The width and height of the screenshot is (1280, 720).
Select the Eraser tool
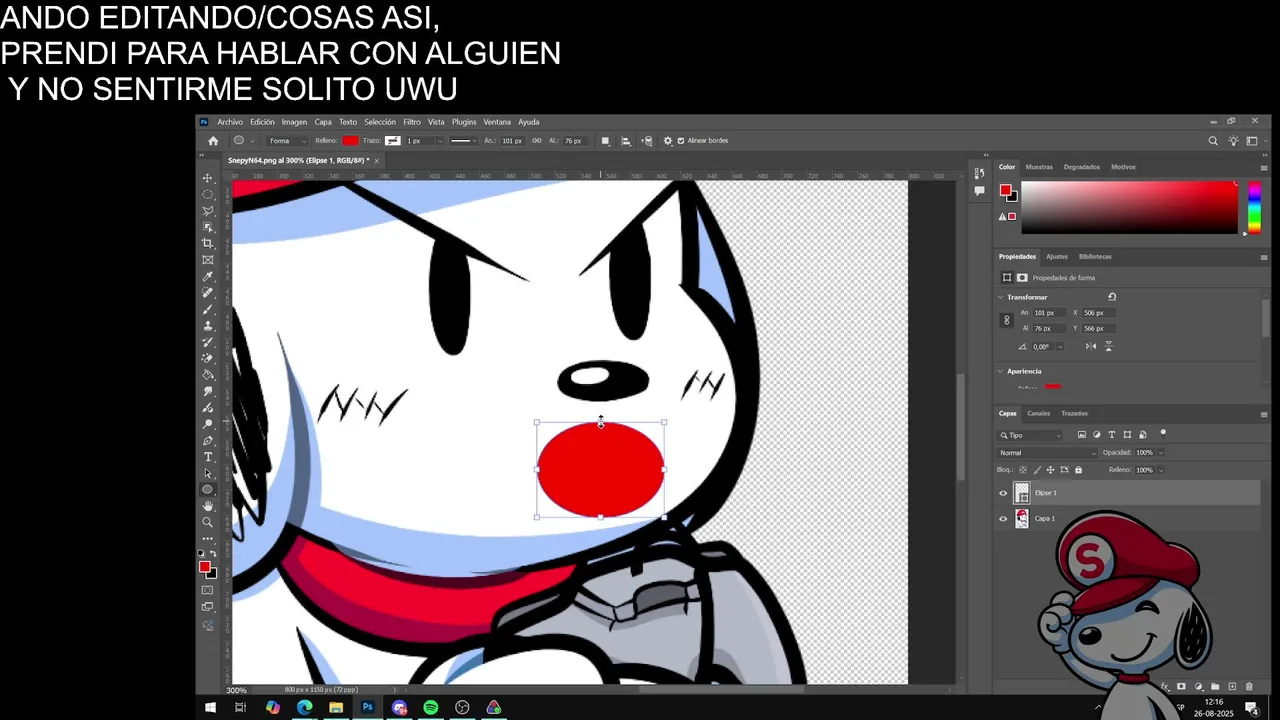click(x=208, y=358)
